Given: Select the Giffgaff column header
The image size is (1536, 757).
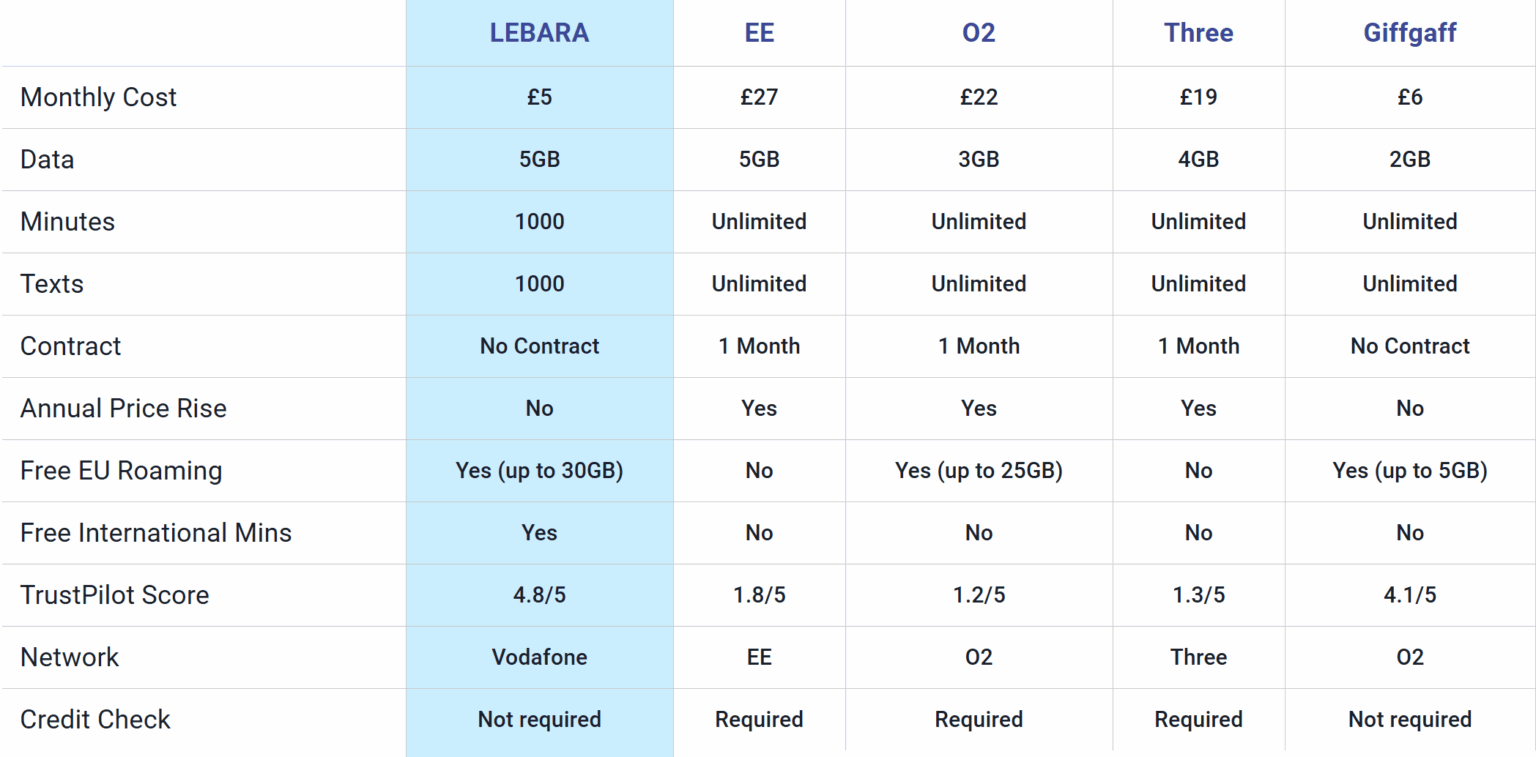Looking at the screenshot, I should [x=1409, y=32].
